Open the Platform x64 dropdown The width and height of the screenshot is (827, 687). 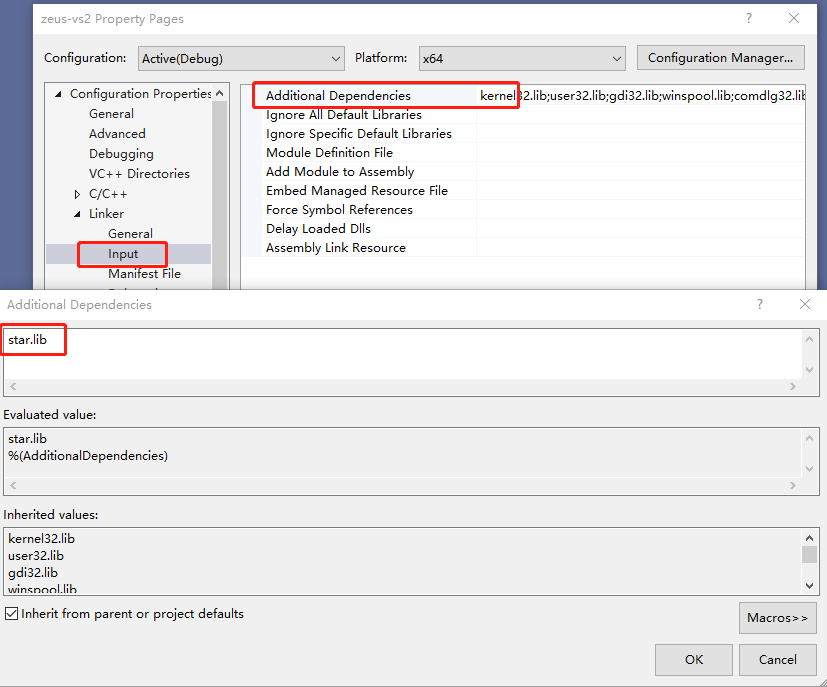[522, 58]
